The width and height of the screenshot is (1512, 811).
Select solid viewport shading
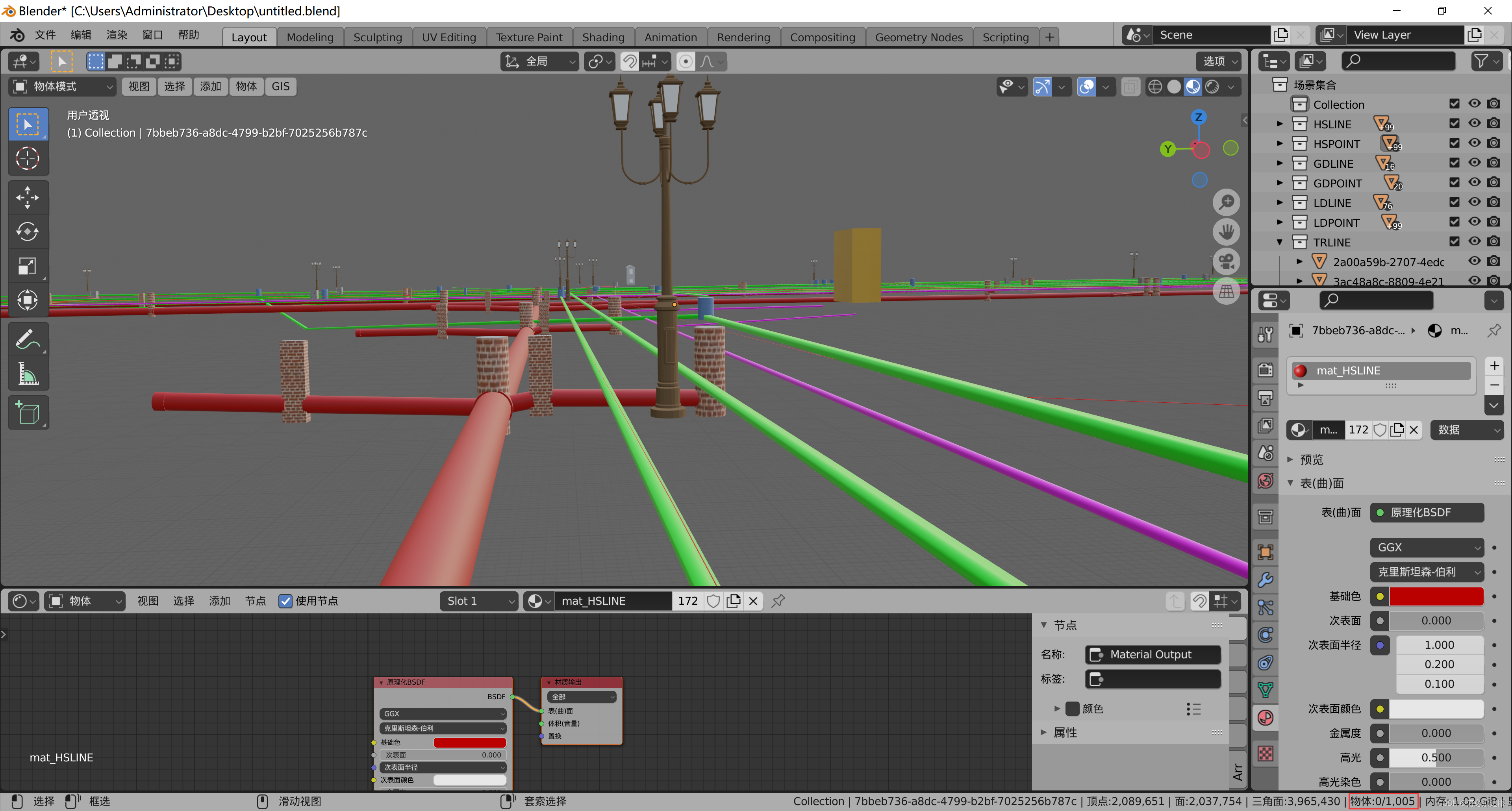[1174, 87]
